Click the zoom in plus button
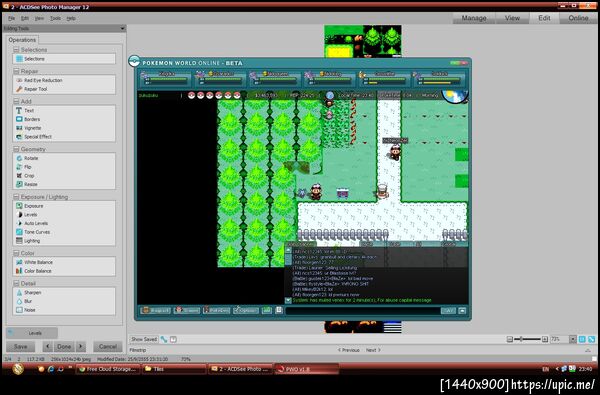Image resolution: width=600 pixels, height=395 pixels. (545, 339)
